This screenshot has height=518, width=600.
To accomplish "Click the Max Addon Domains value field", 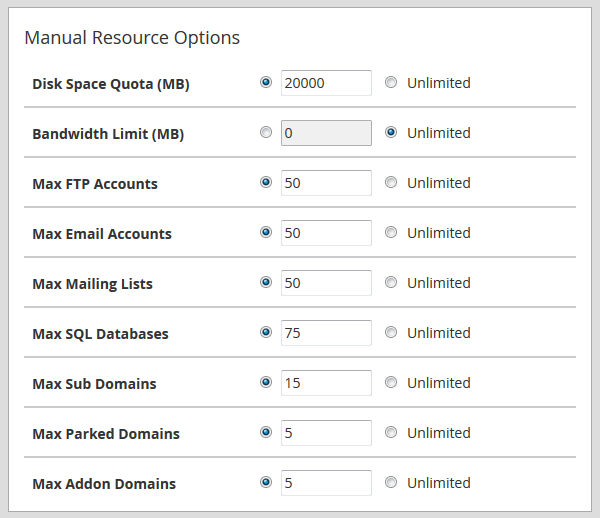I will pos(326,483).
